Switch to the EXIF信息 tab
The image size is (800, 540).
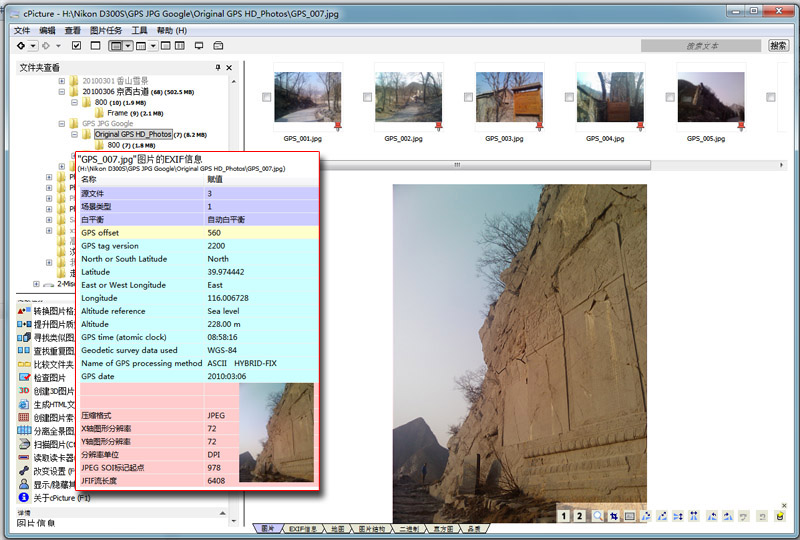click(301, 528)
